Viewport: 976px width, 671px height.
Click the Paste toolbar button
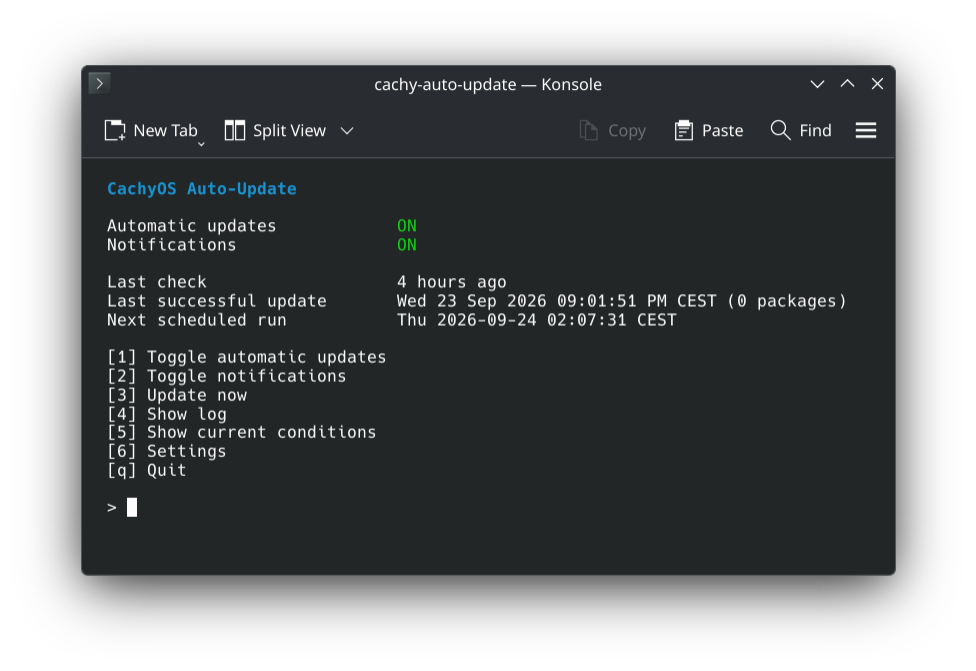(709, 131)
